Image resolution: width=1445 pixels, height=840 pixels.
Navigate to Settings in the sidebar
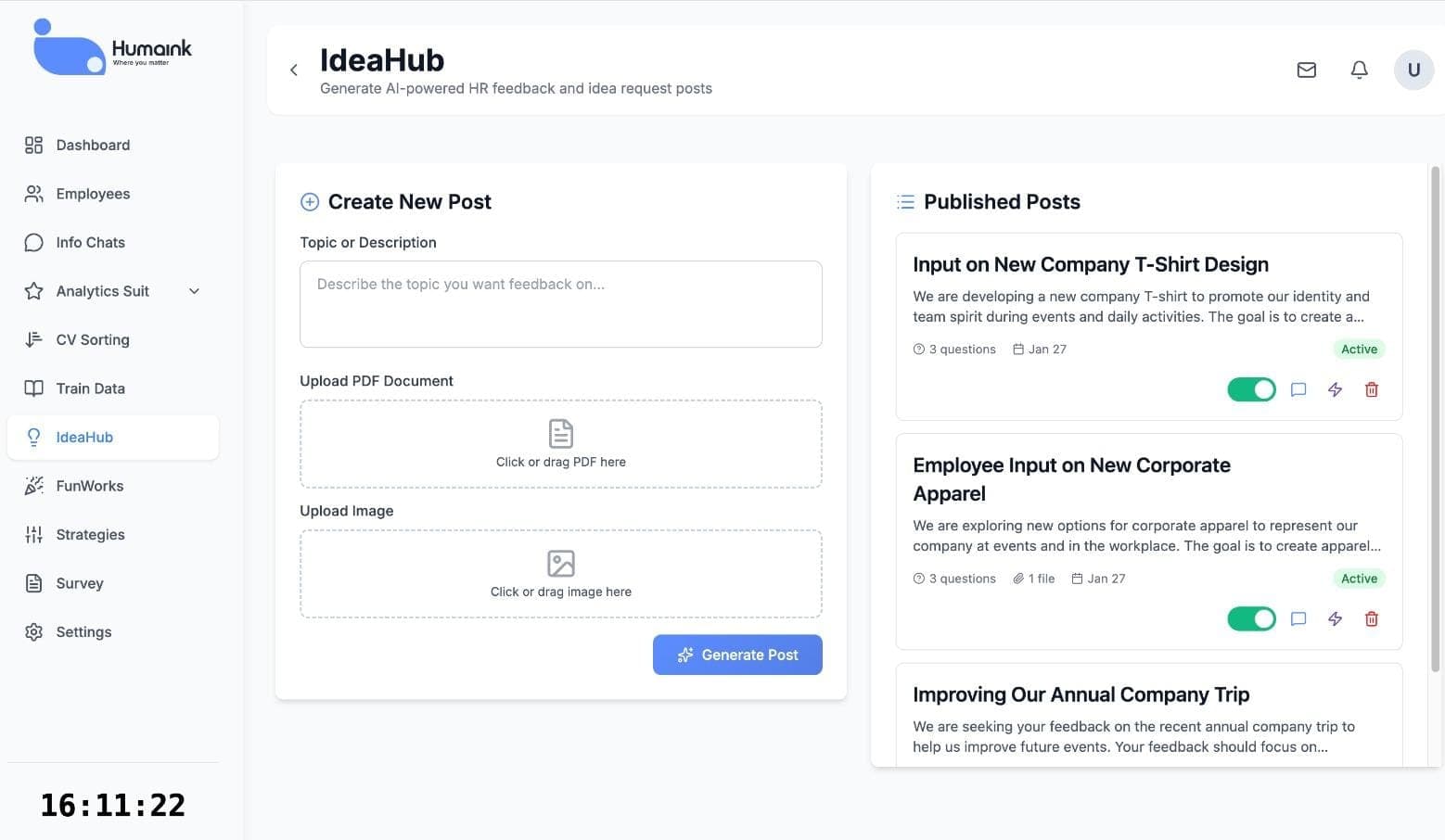(83, 631)
